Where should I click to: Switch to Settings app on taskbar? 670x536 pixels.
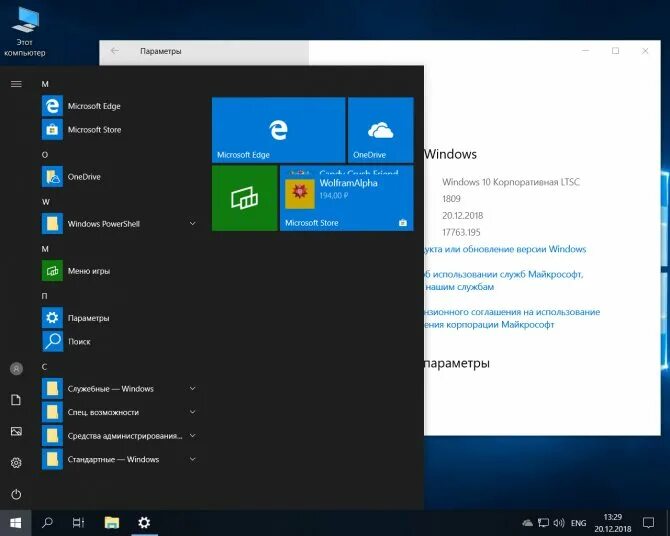(144, 522)
